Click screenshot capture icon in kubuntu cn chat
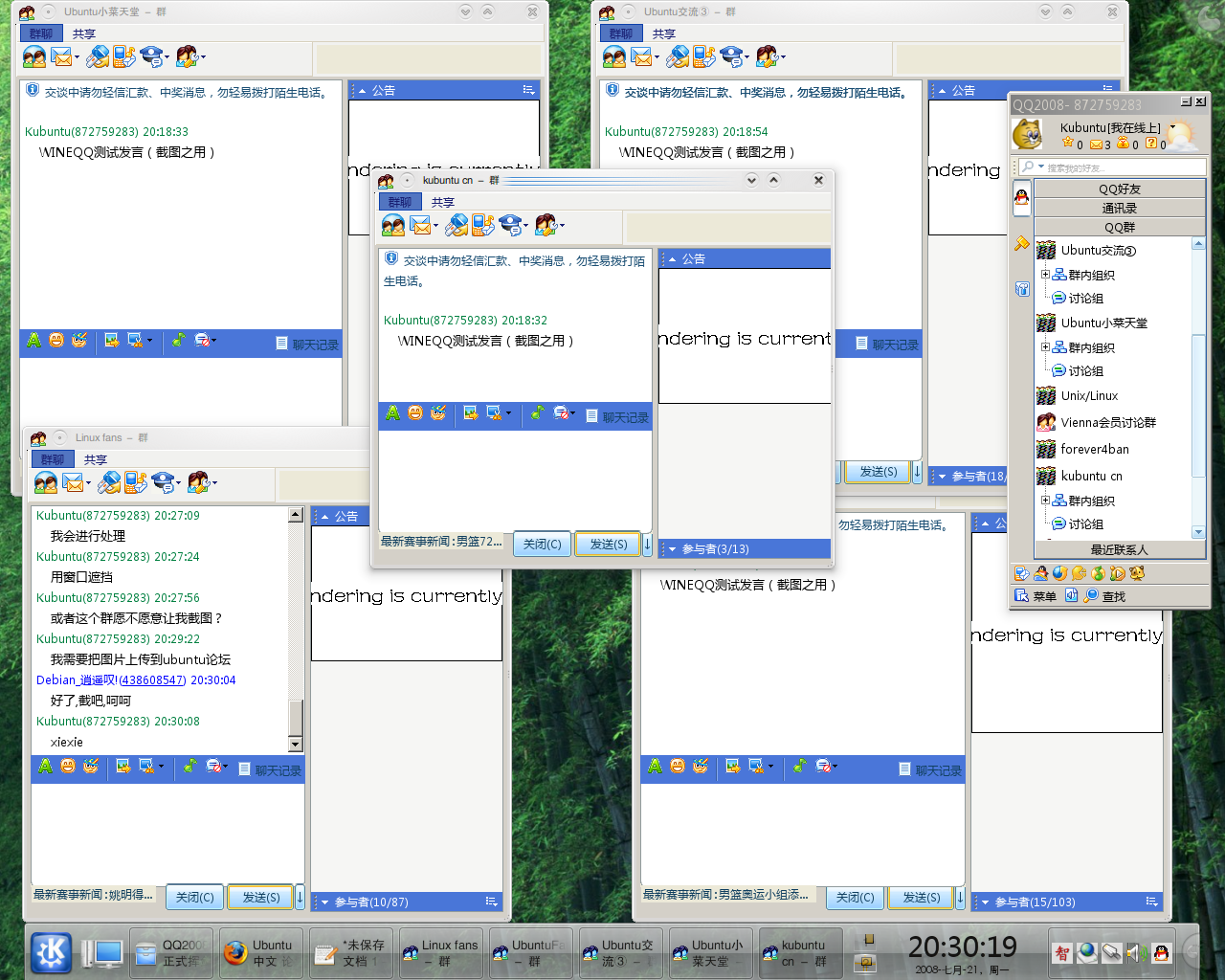This screenshot has width=1225, height=980. pyautogui.click(x=494, y=413)
